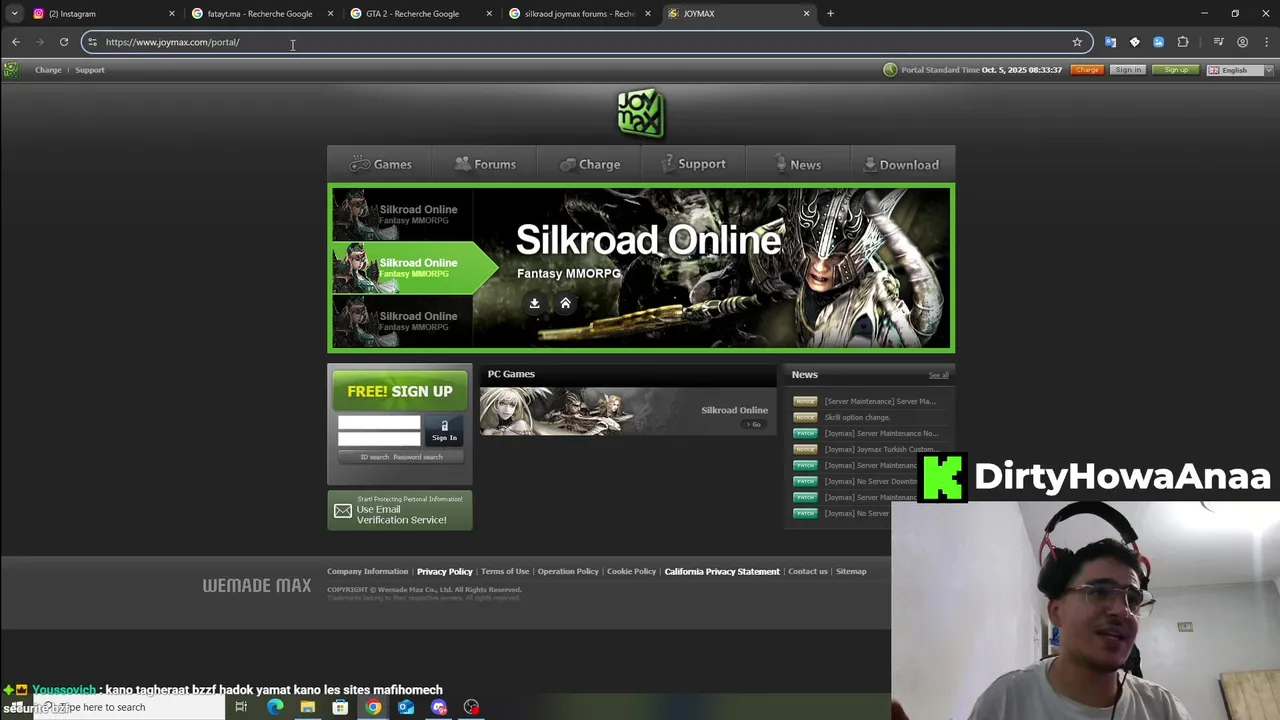View site information icon in address bar
The image size is (1280, 720).
tap(92, 42)
